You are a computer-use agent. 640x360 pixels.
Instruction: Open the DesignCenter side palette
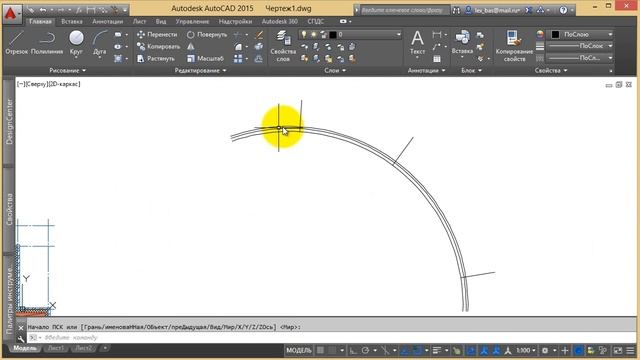tap(9, 121)
